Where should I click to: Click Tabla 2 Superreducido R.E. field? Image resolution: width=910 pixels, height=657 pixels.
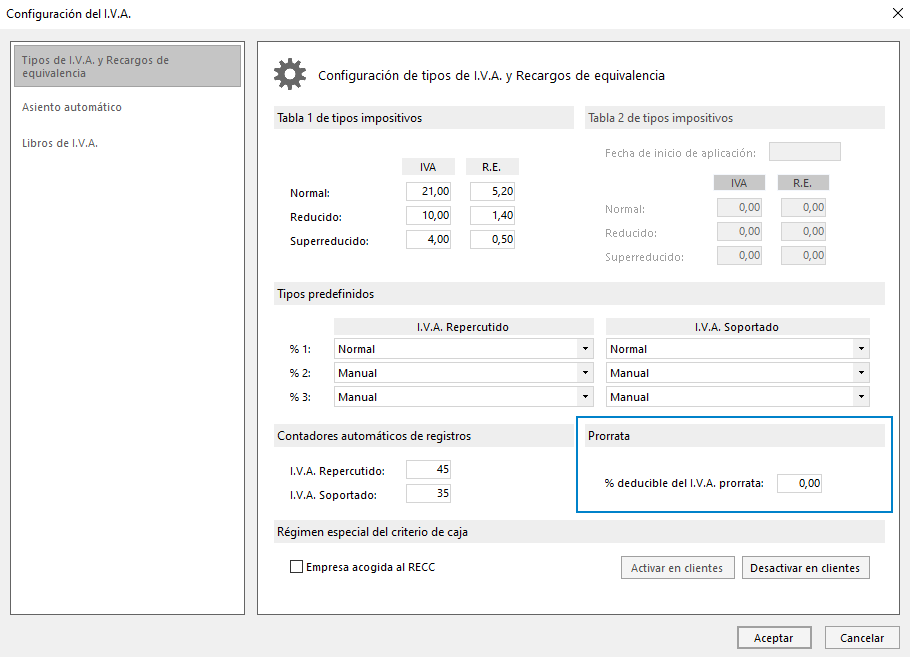(803, 255)
